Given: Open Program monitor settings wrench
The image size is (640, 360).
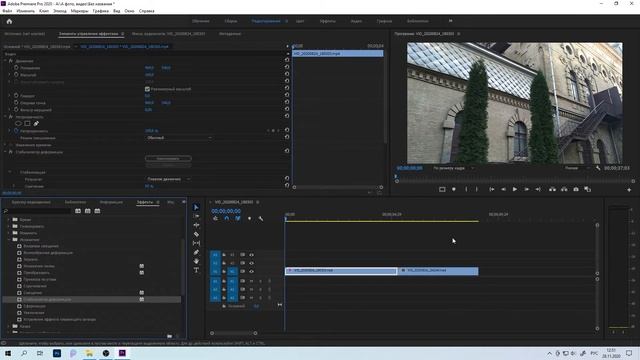Looking at the screenshot, I should pyautogui.click(x=598, y=168).
